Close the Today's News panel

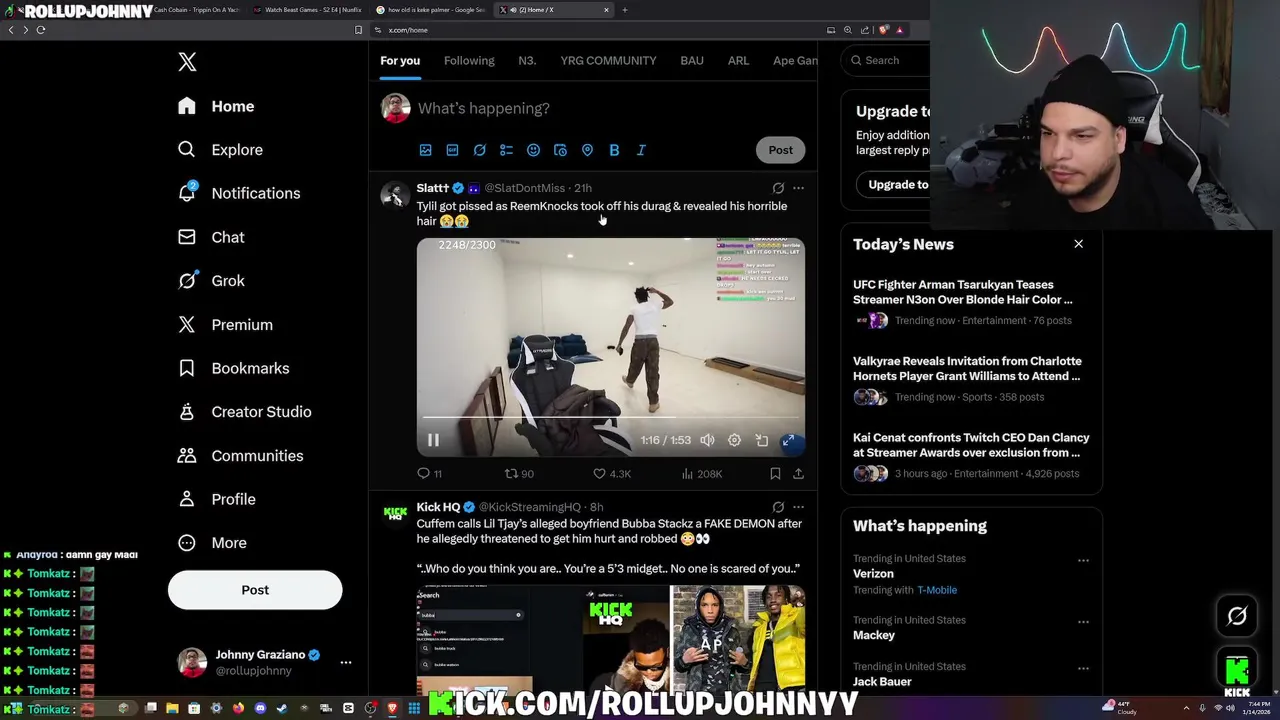[1078, 244]
